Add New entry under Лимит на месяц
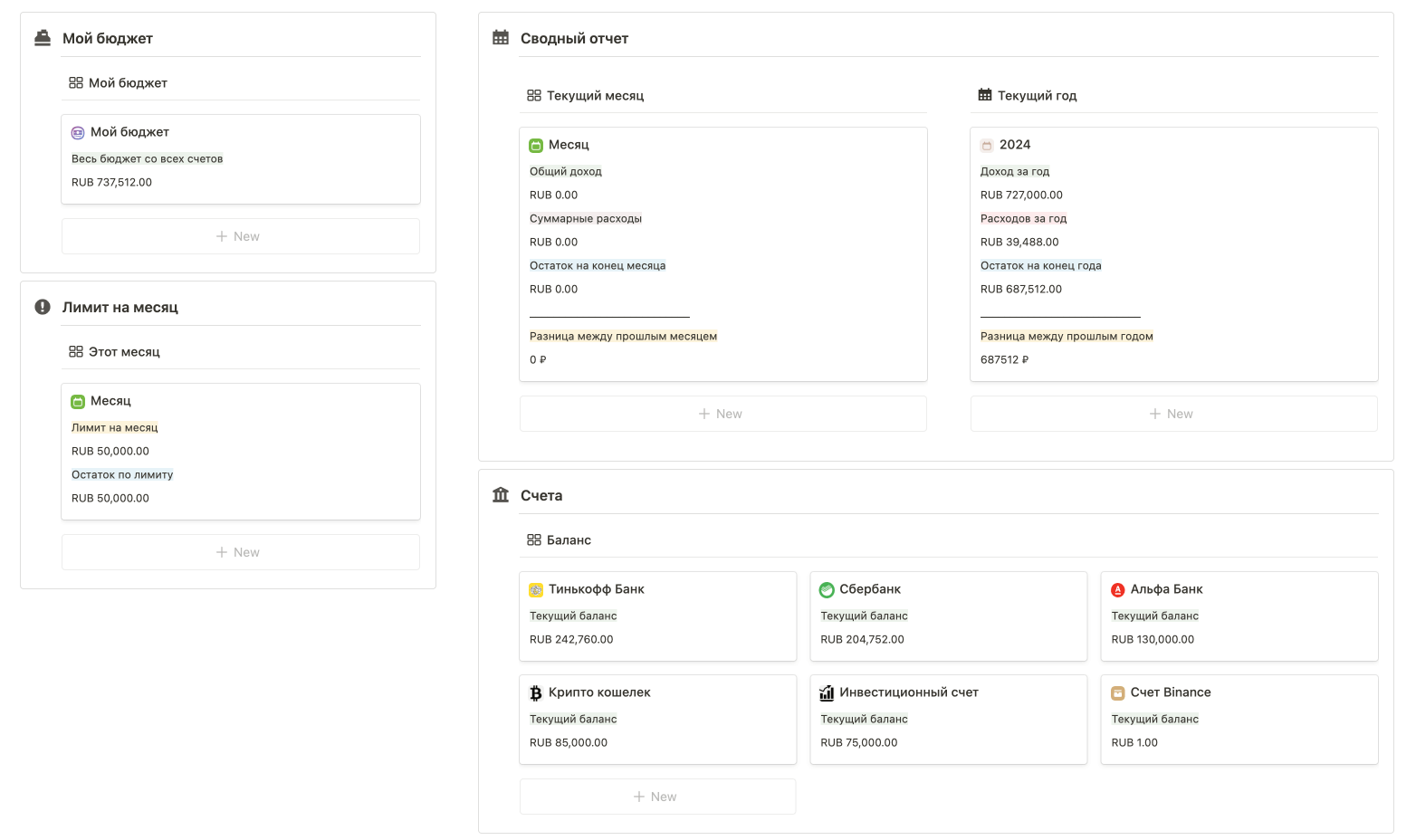 coord(240,552)
